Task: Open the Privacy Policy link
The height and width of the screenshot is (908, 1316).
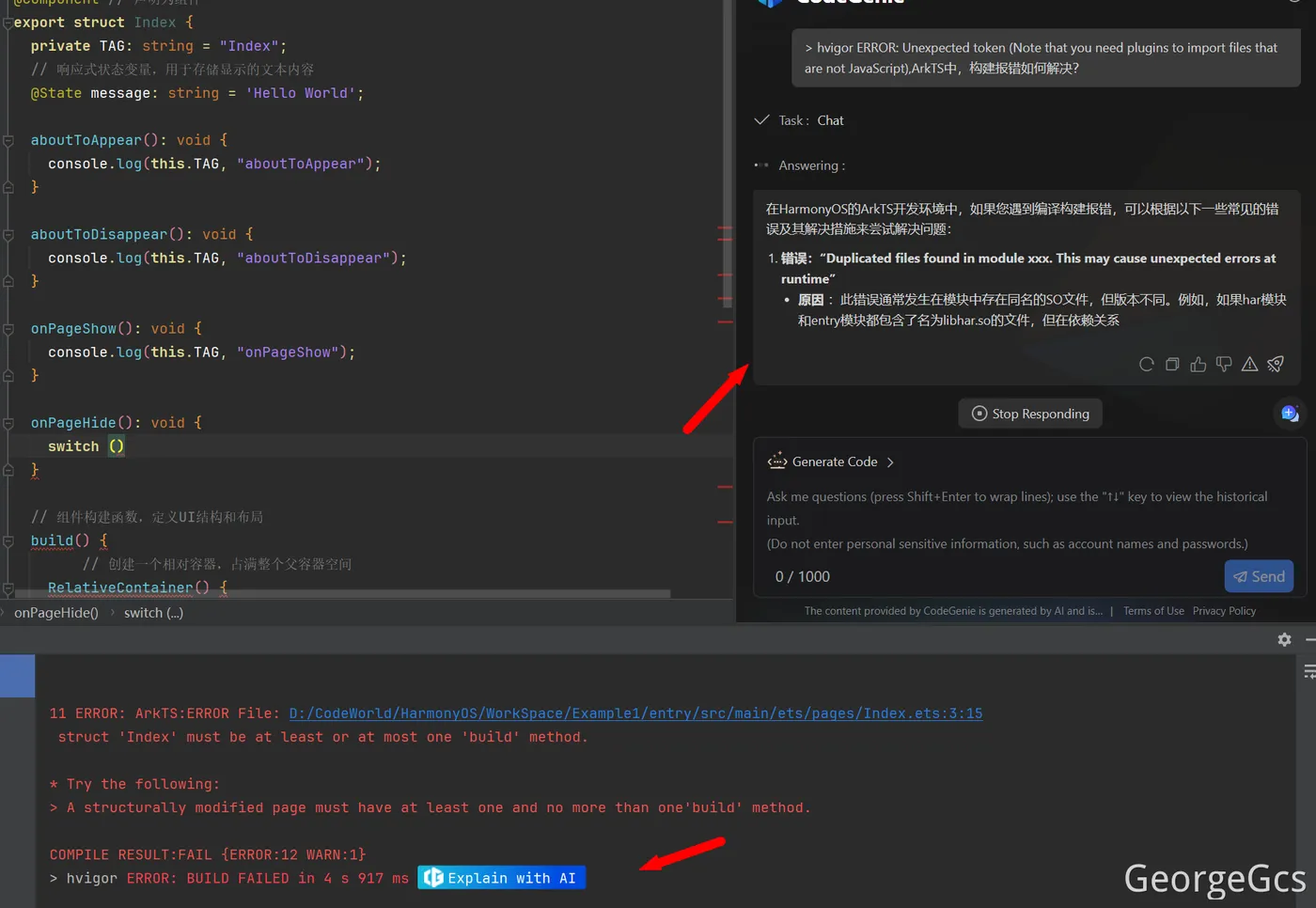Action: click(x=1224, y=611)
